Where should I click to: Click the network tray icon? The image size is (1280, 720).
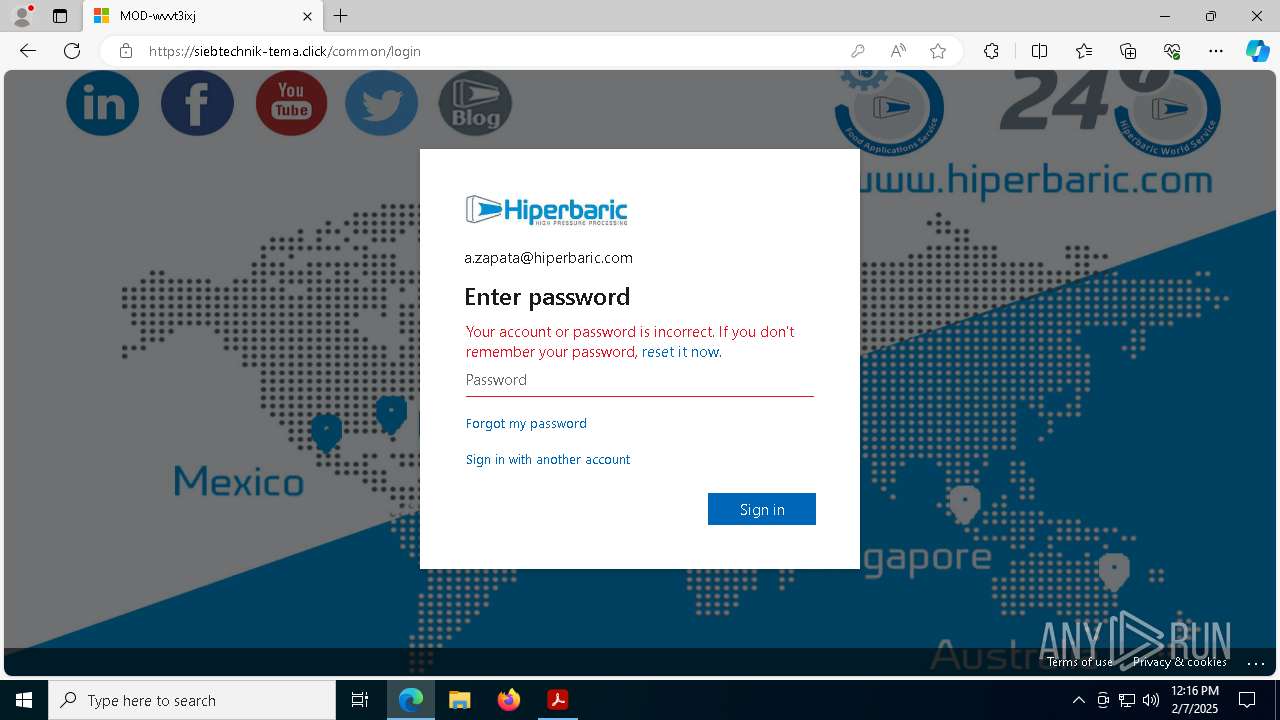coord(1127,700)
